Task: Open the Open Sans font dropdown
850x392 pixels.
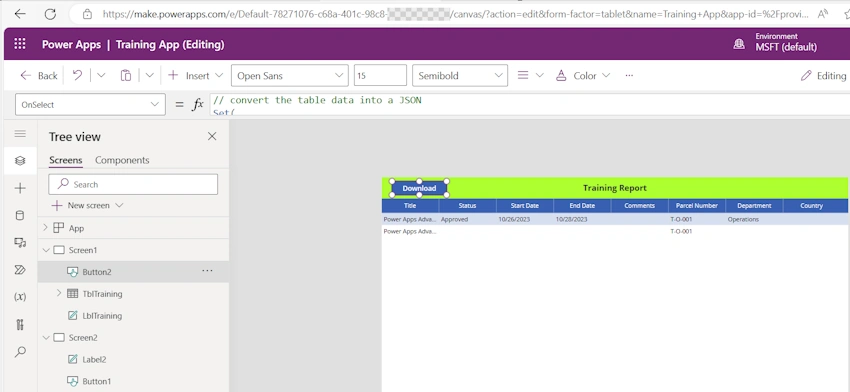Action: [x=289, y=76]
